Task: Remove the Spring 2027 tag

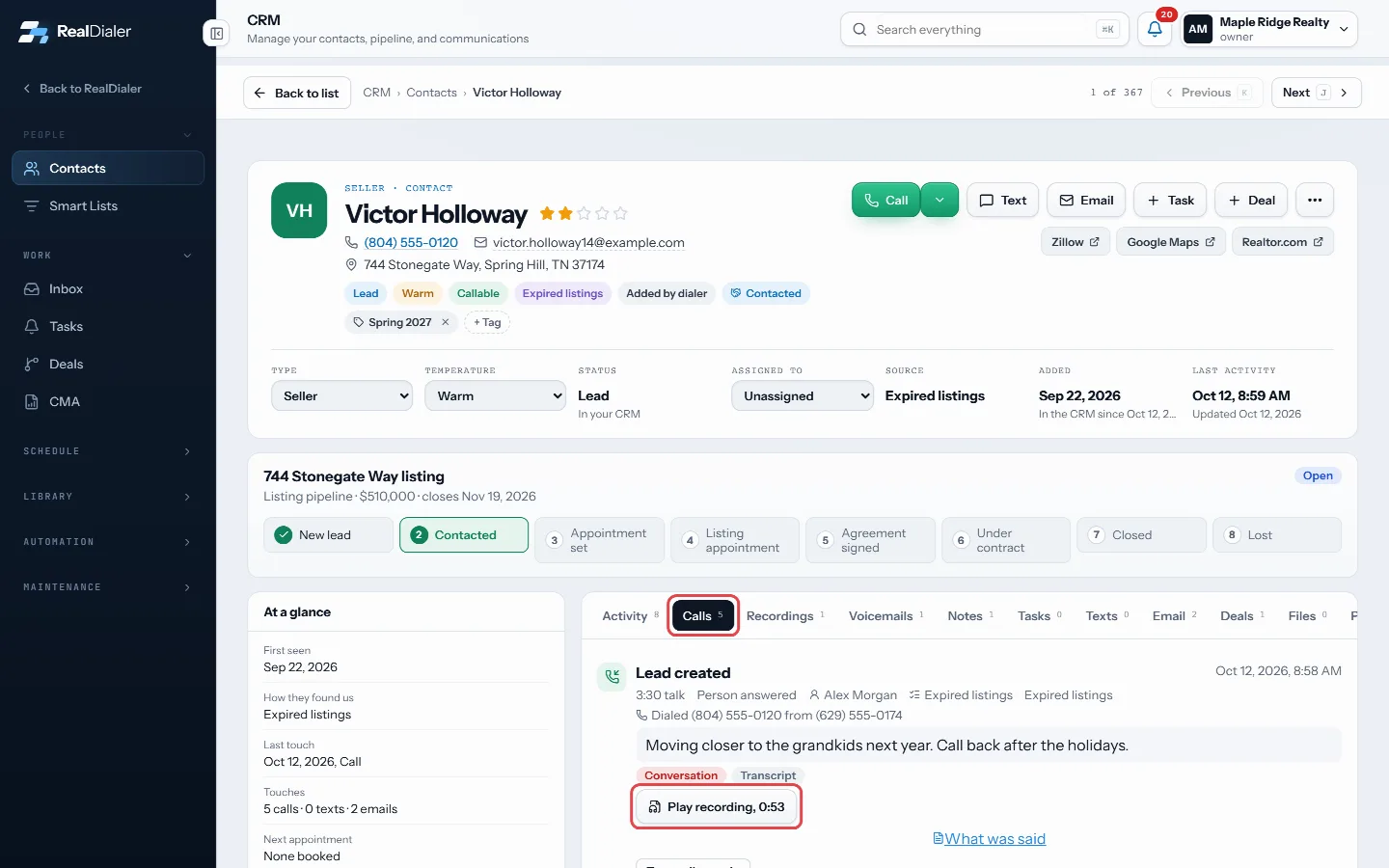Action: (446, 322)
